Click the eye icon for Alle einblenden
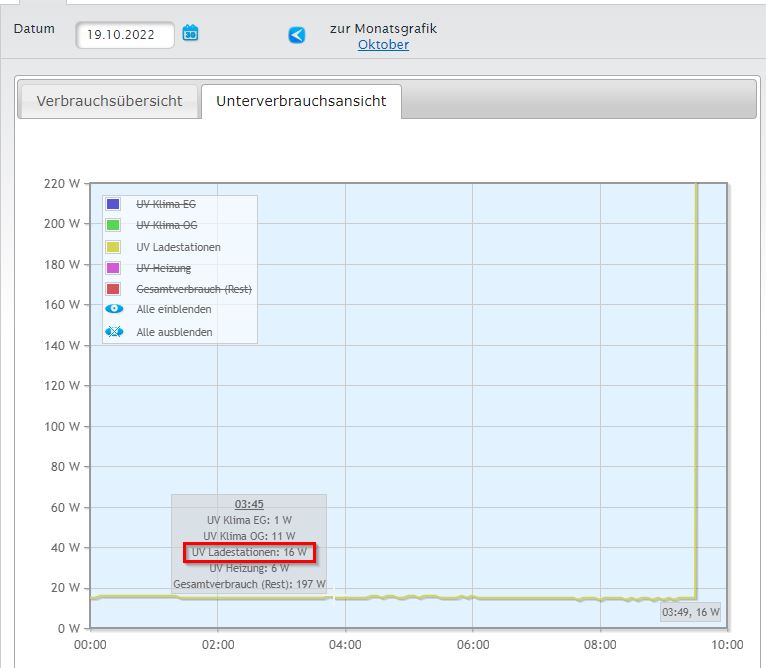Viewport: 766px width, 668px height. 114,310
